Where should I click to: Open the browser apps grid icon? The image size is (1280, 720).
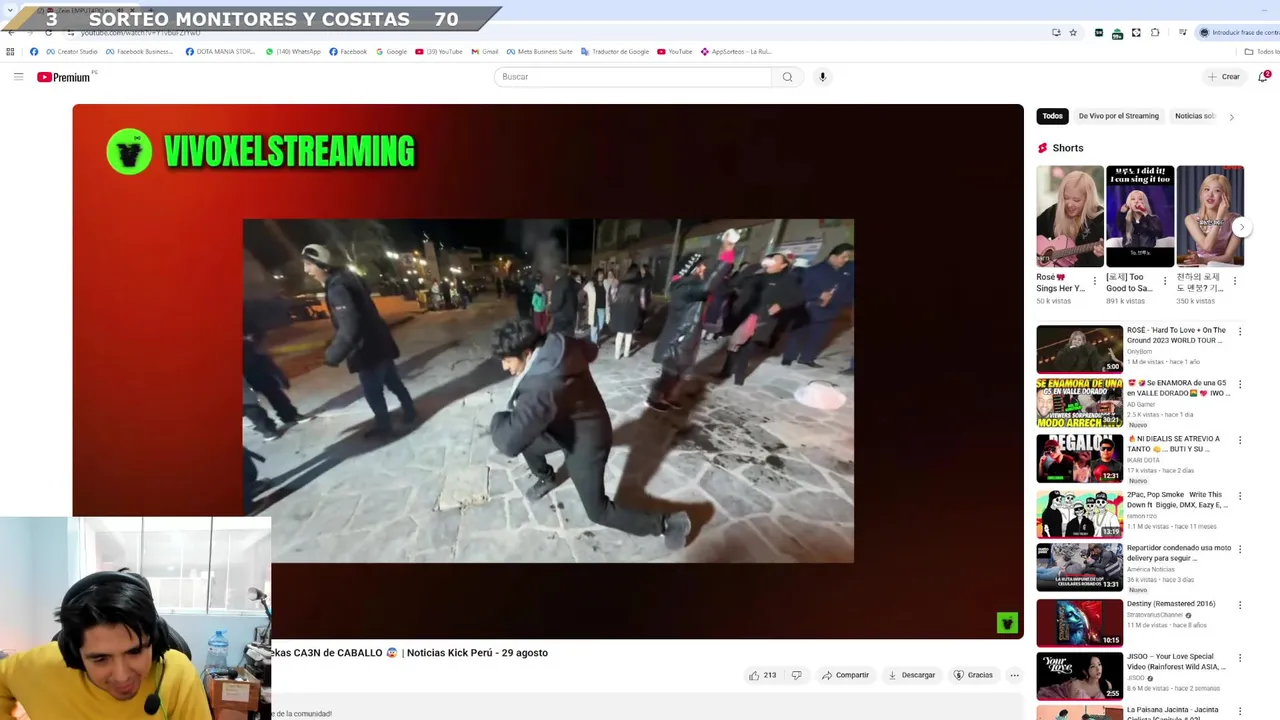click(10, 52)
